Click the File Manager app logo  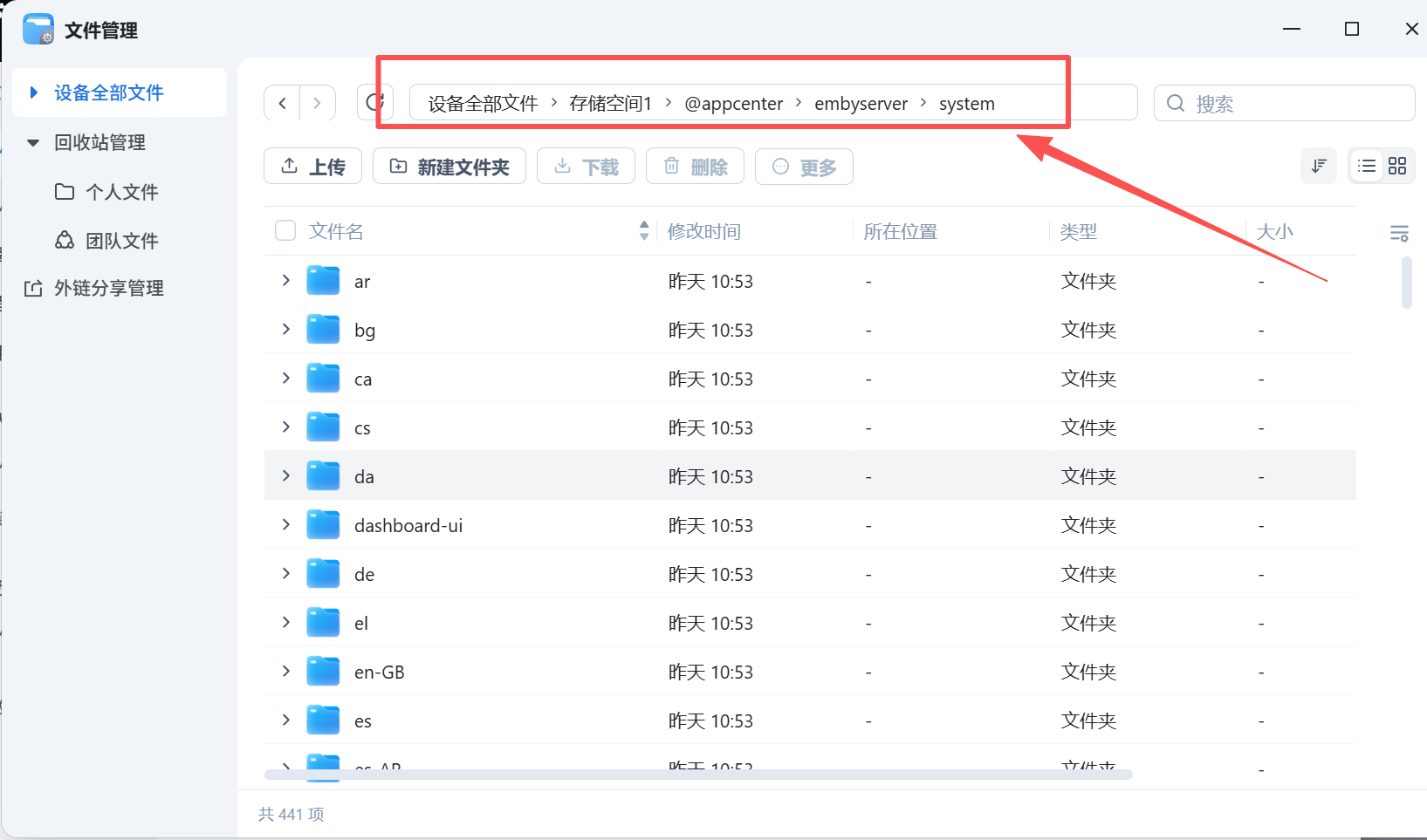coord(38,30)
